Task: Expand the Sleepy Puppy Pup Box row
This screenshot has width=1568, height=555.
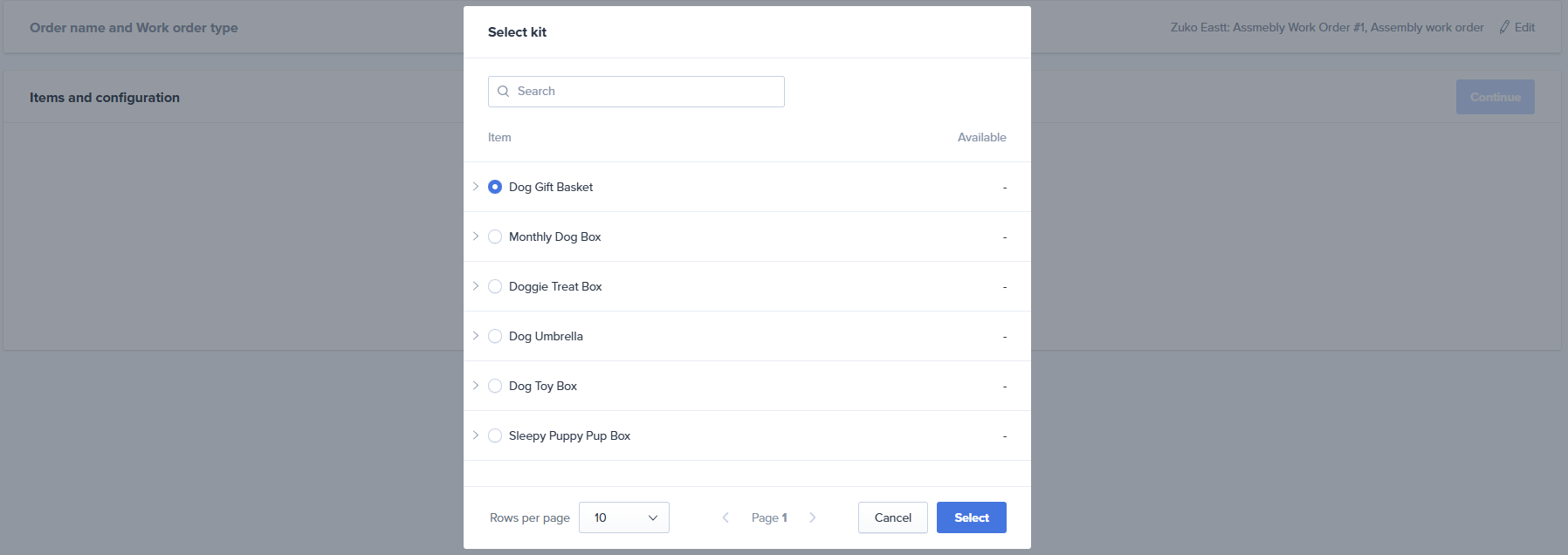Action: coord(476,435)
